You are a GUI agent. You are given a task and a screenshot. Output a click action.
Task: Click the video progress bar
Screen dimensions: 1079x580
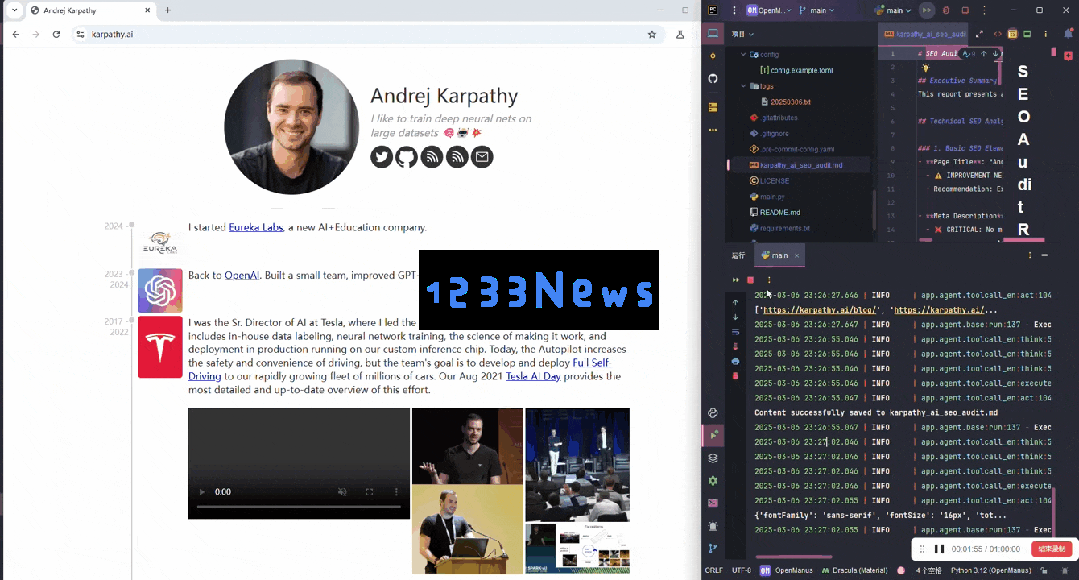(x=299, y=507)
